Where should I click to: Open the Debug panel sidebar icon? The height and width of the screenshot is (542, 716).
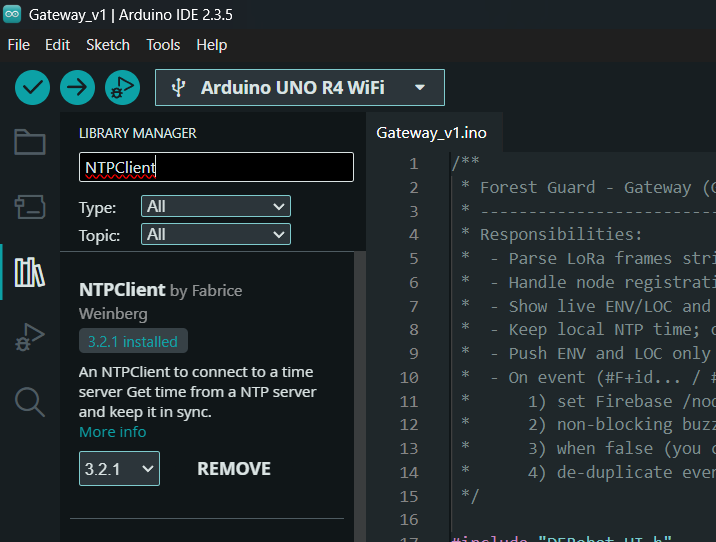(30, 337)
